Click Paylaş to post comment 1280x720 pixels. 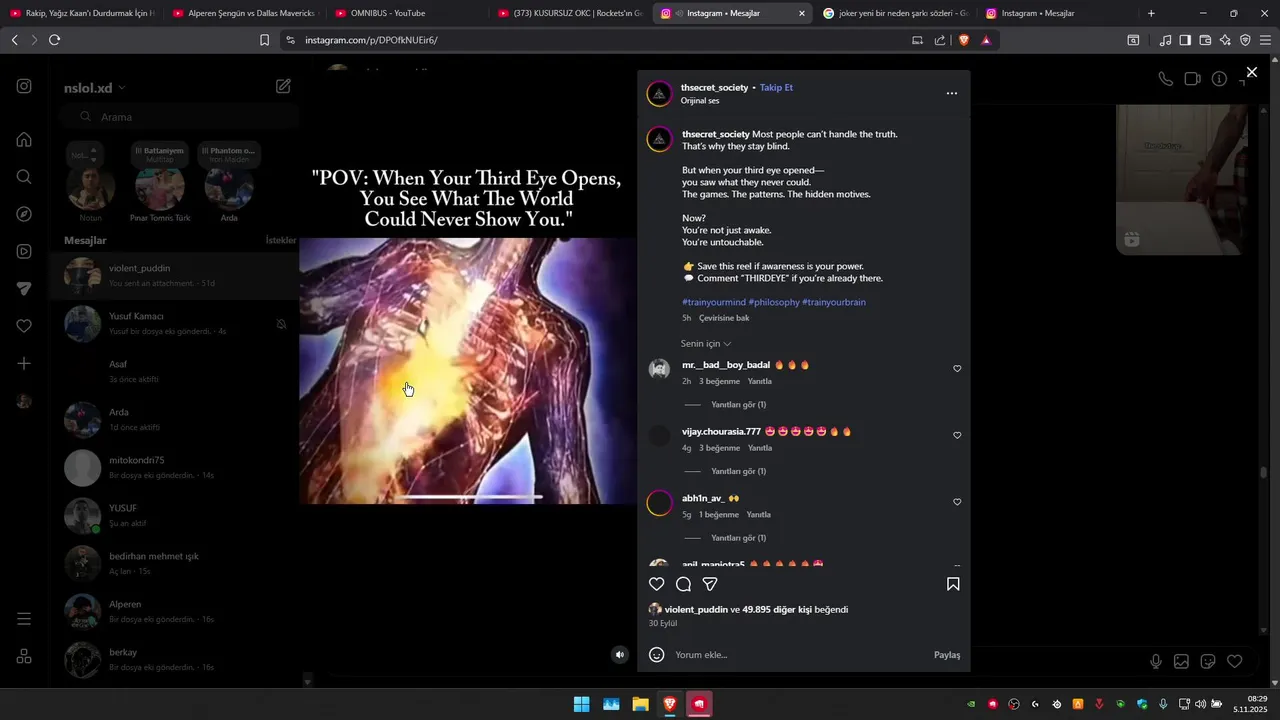[947, 655]
